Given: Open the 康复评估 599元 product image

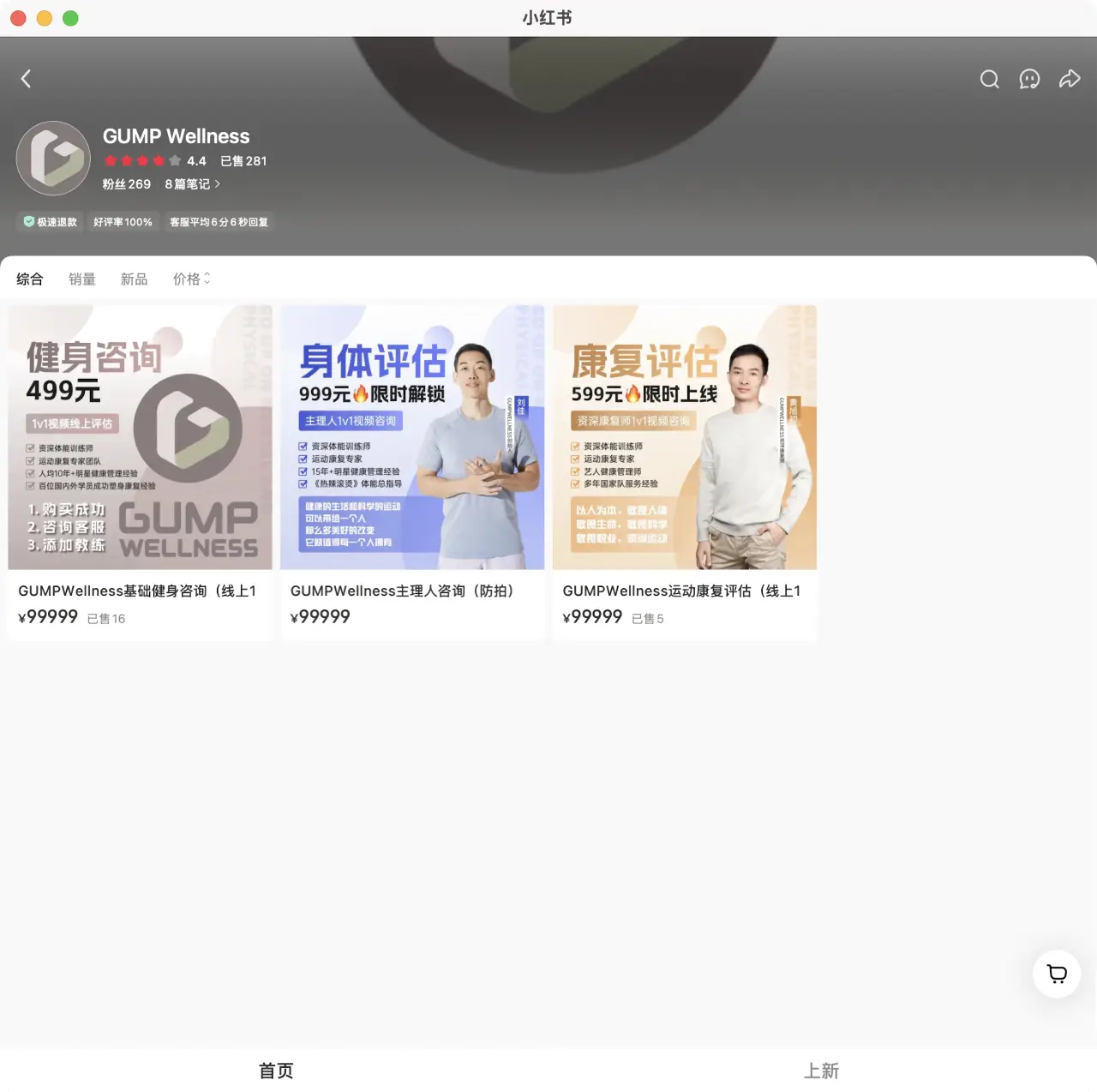Looking at the screenshot, I should 685,437.
